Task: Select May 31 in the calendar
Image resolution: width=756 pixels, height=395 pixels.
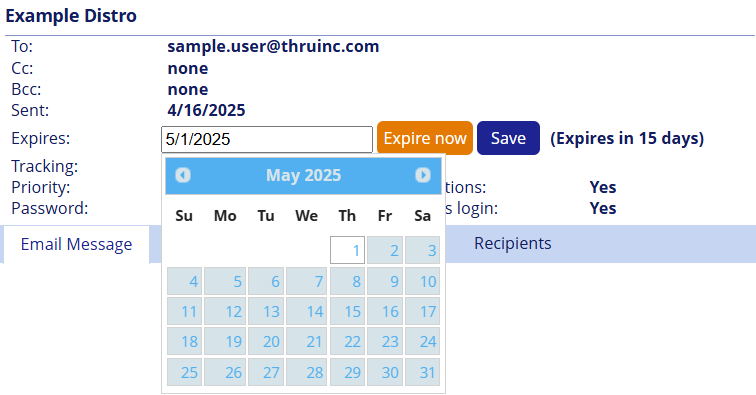Action: [x=422, y=372]
